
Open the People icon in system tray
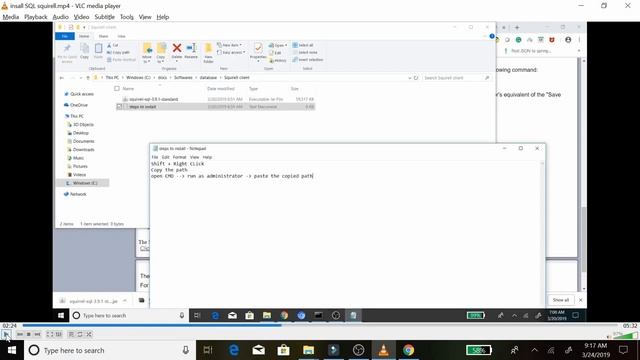515,350
